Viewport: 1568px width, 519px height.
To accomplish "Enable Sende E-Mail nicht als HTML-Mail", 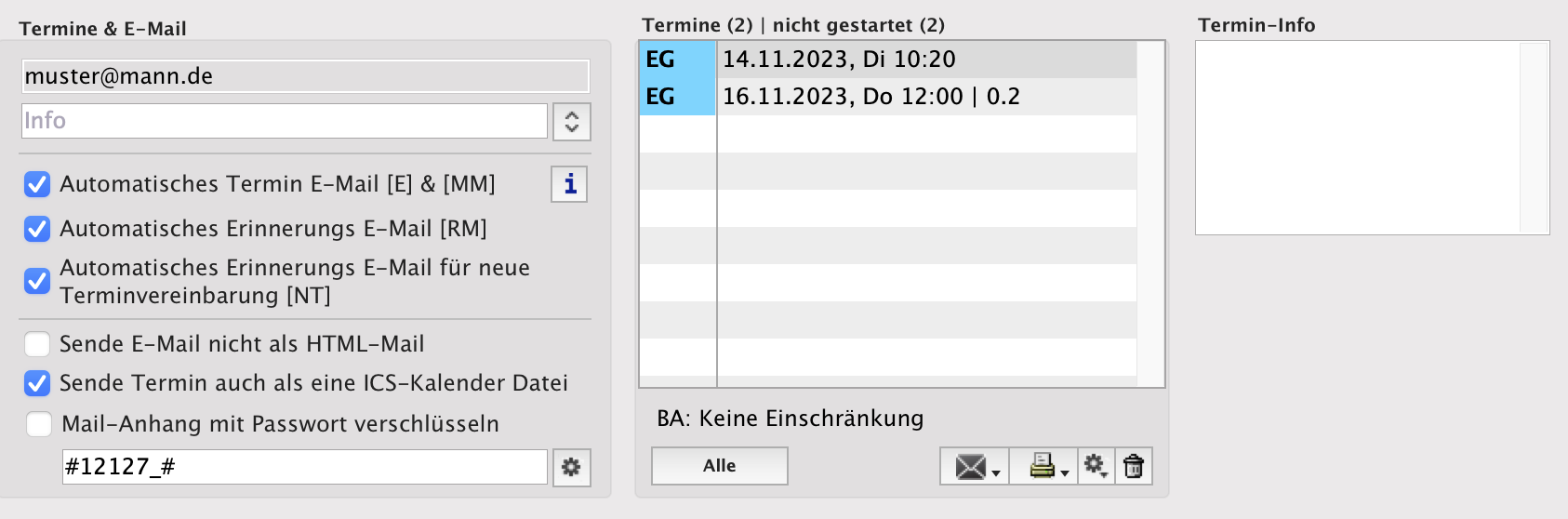I will point(37,344).
